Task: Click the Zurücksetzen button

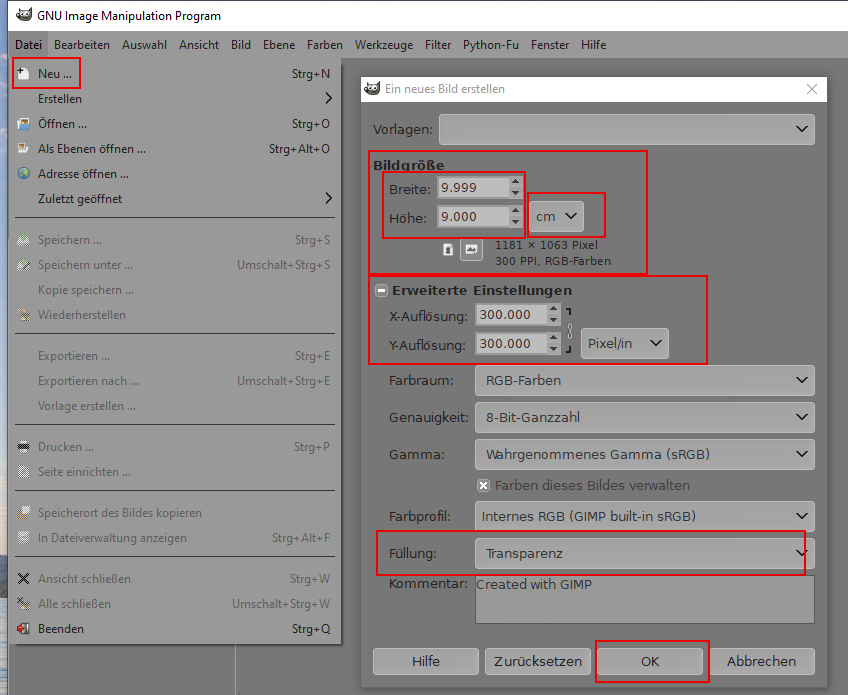Action: 538,661
